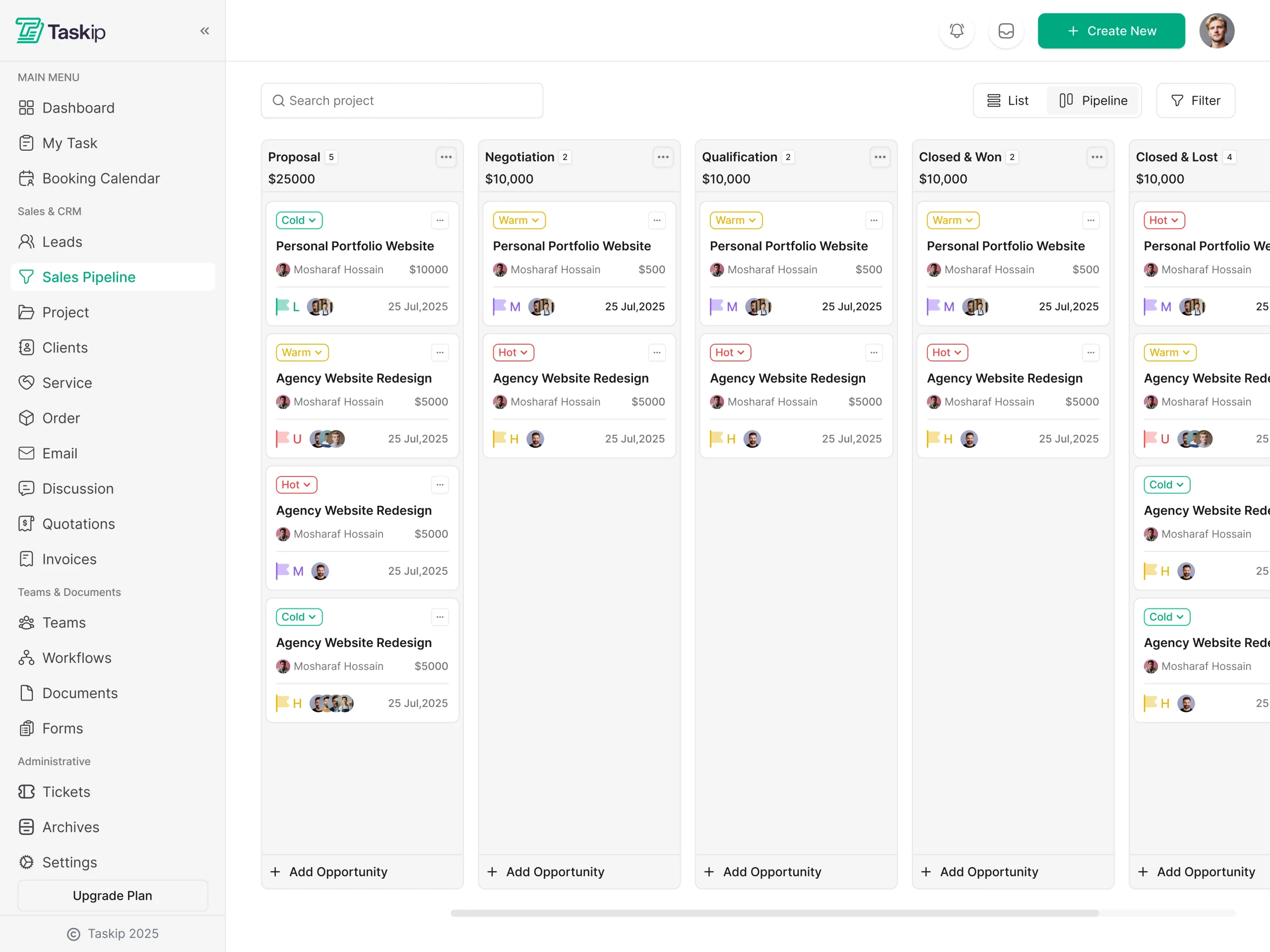Viewport: 1270px width, 952px height.
Task: Click the Taskip logo
Action: tap(61, 31)
